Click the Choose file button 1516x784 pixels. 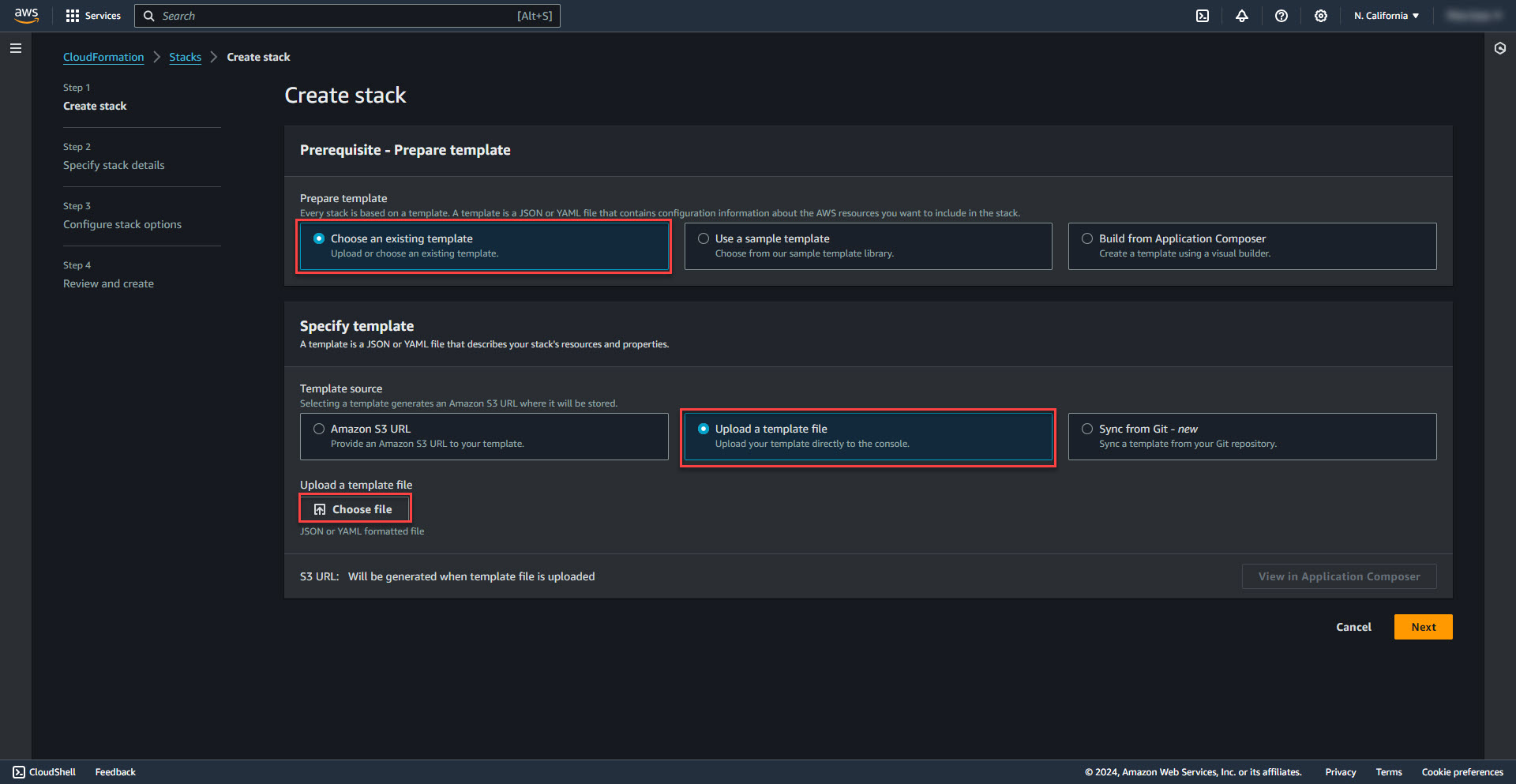[x=355, y=509]
